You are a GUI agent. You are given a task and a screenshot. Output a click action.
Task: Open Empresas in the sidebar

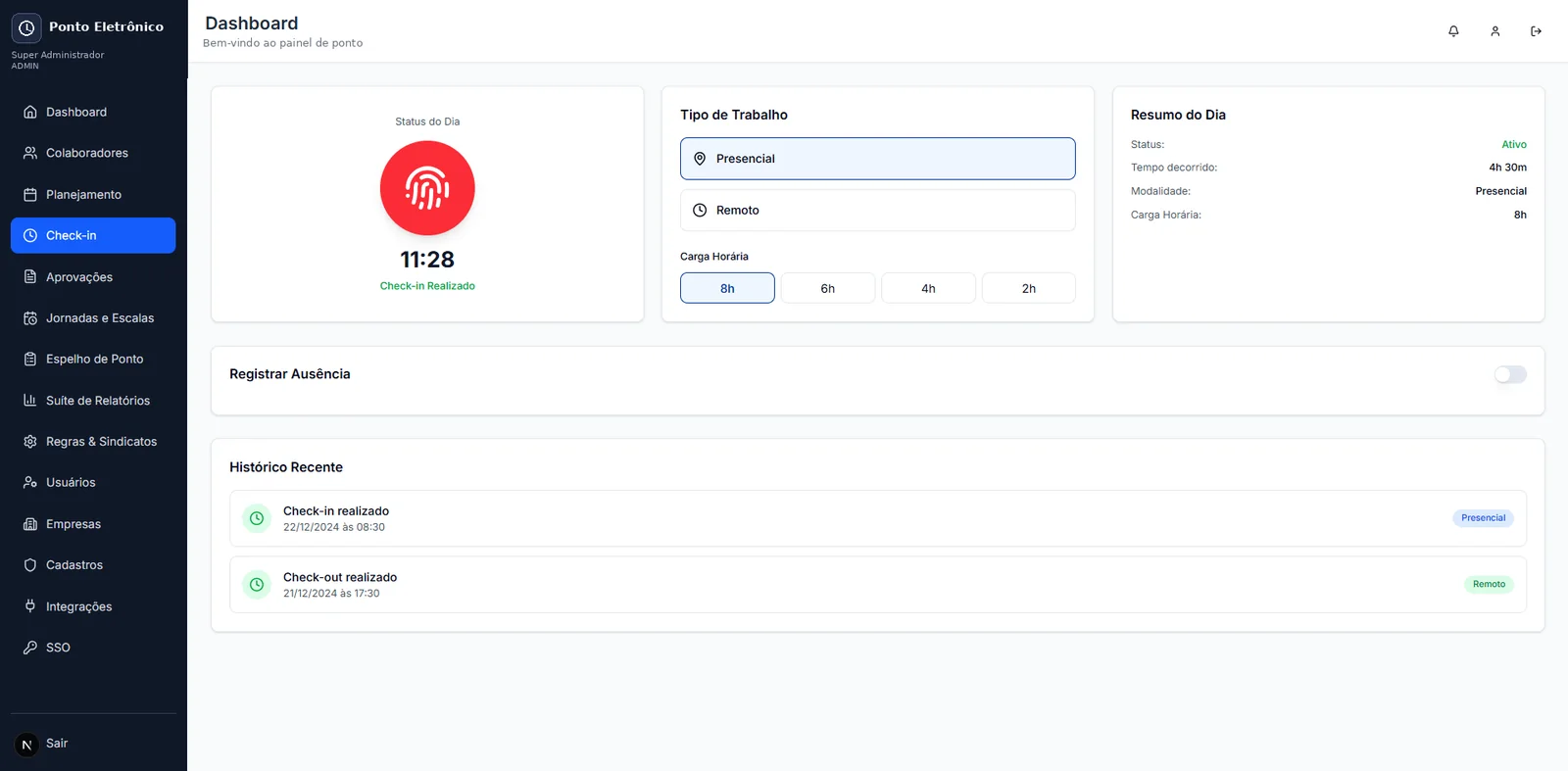point(93,524)
